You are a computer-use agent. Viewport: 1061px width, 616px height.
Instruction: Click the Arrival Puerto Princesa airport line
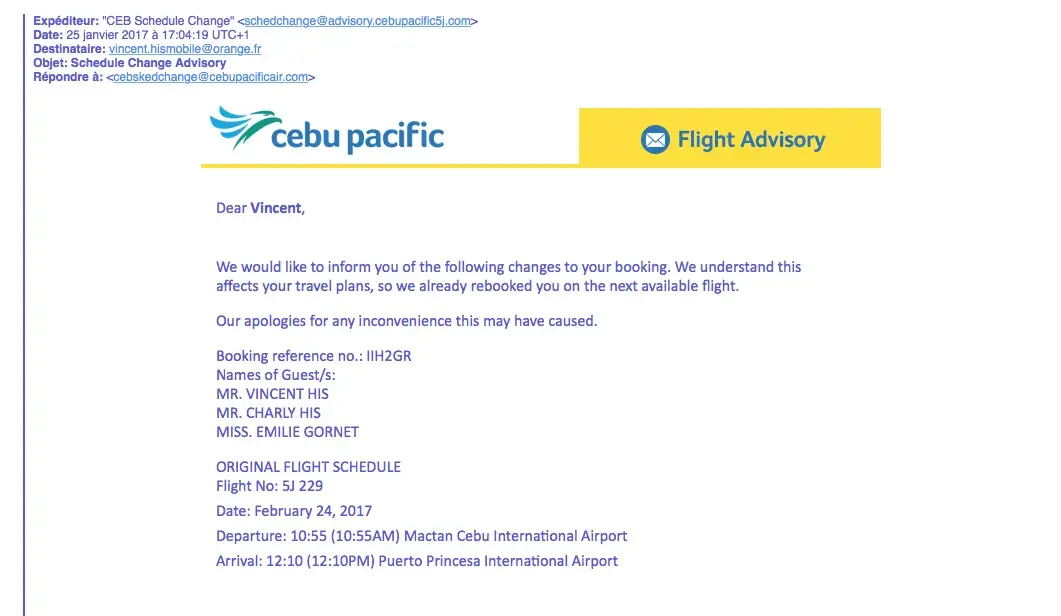(x=416, y=561)
